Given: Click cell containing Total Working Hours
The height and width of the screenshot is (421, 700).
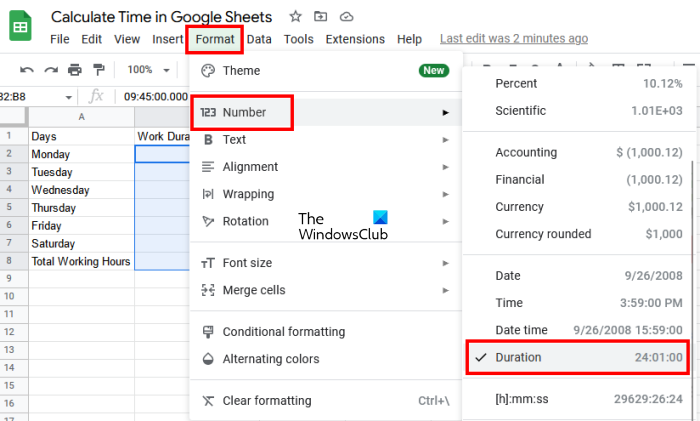Looking at the screenshot, I should (81, 261).
